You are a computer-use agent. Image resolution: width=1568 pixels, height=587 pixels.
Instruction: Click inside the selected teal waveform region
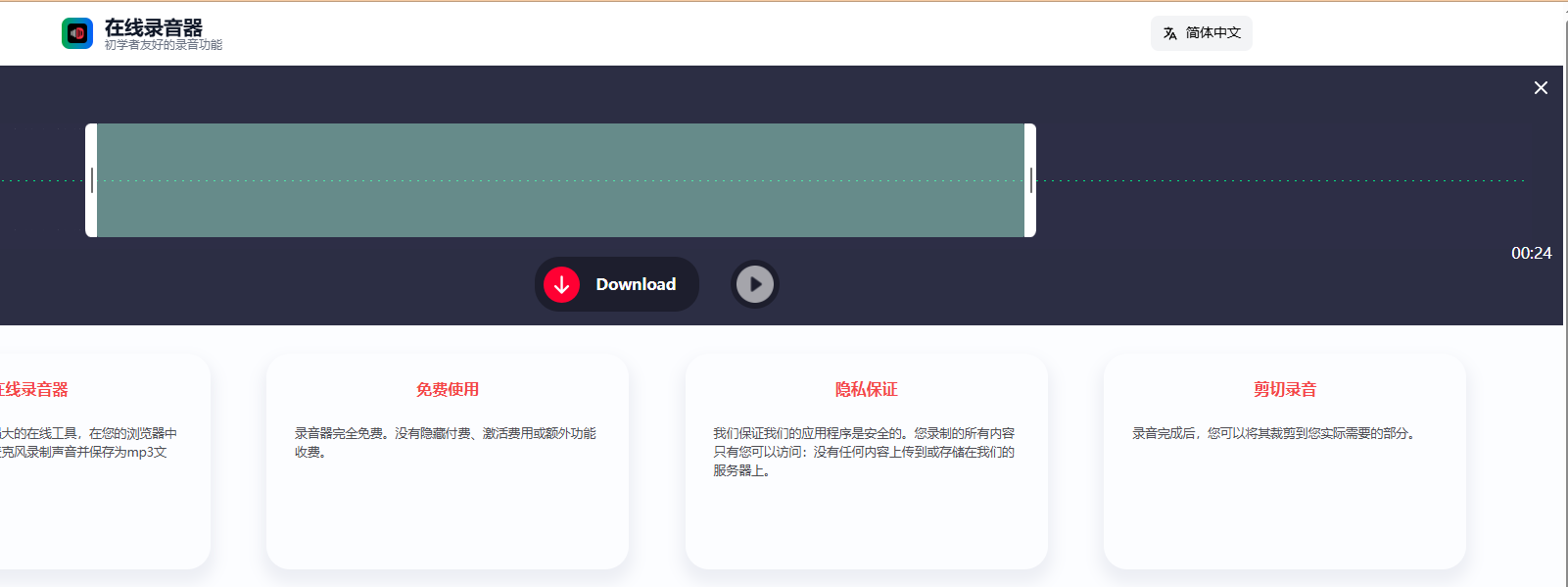tap(560, 180)
